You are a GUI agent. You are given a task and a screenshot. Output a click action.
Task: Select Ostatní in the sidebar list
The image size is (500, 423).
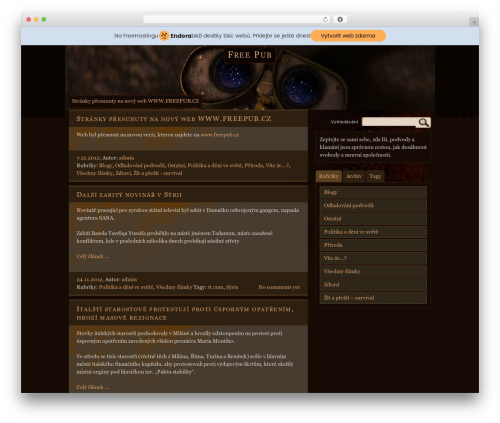tap(373, 219)
